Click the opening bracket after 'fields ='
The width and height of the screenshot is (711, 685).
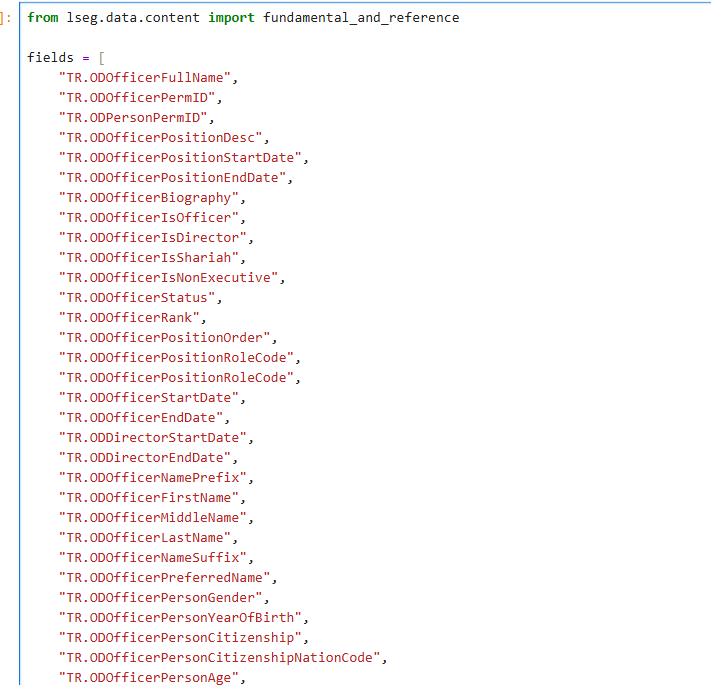tap(102, 58)
